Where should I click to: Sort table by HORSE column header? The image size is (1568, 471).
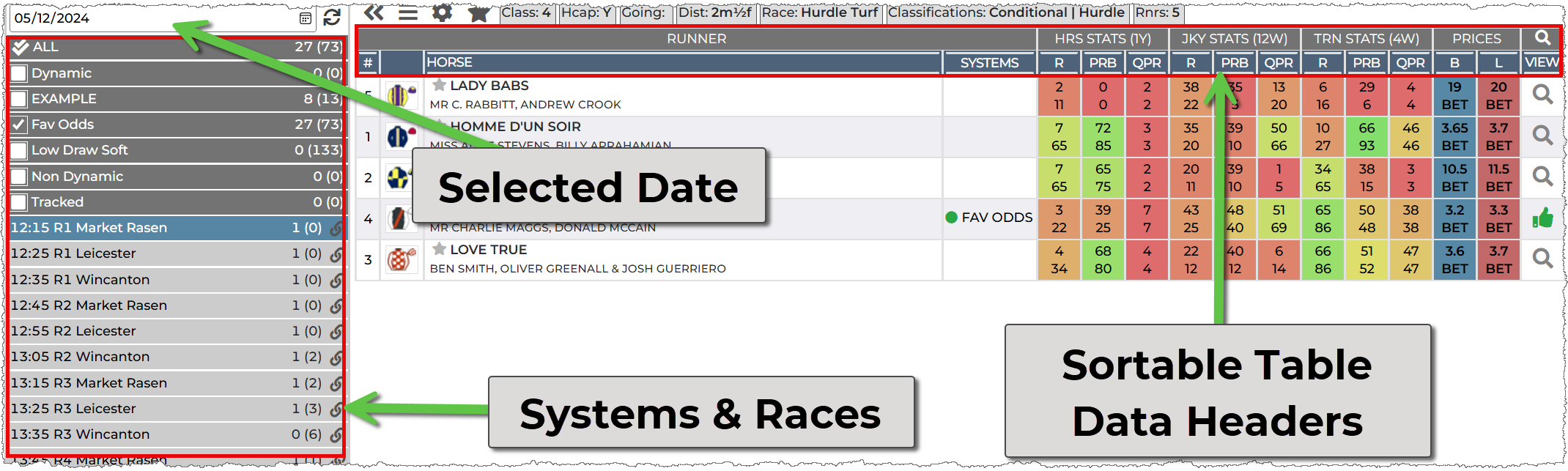[683, 63]
